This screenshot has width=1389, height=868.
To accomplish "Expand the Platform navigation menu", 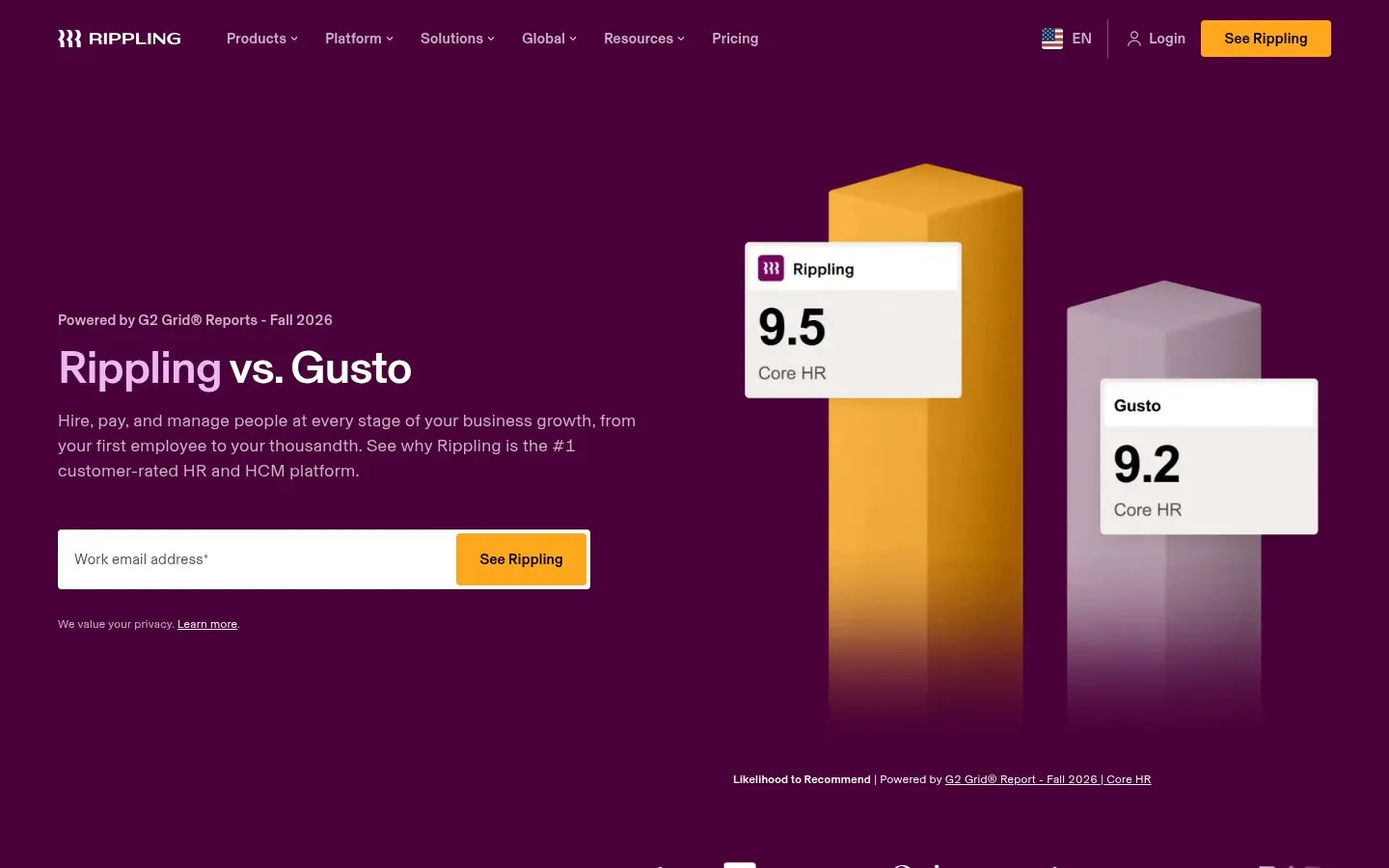I will (359, 39).
